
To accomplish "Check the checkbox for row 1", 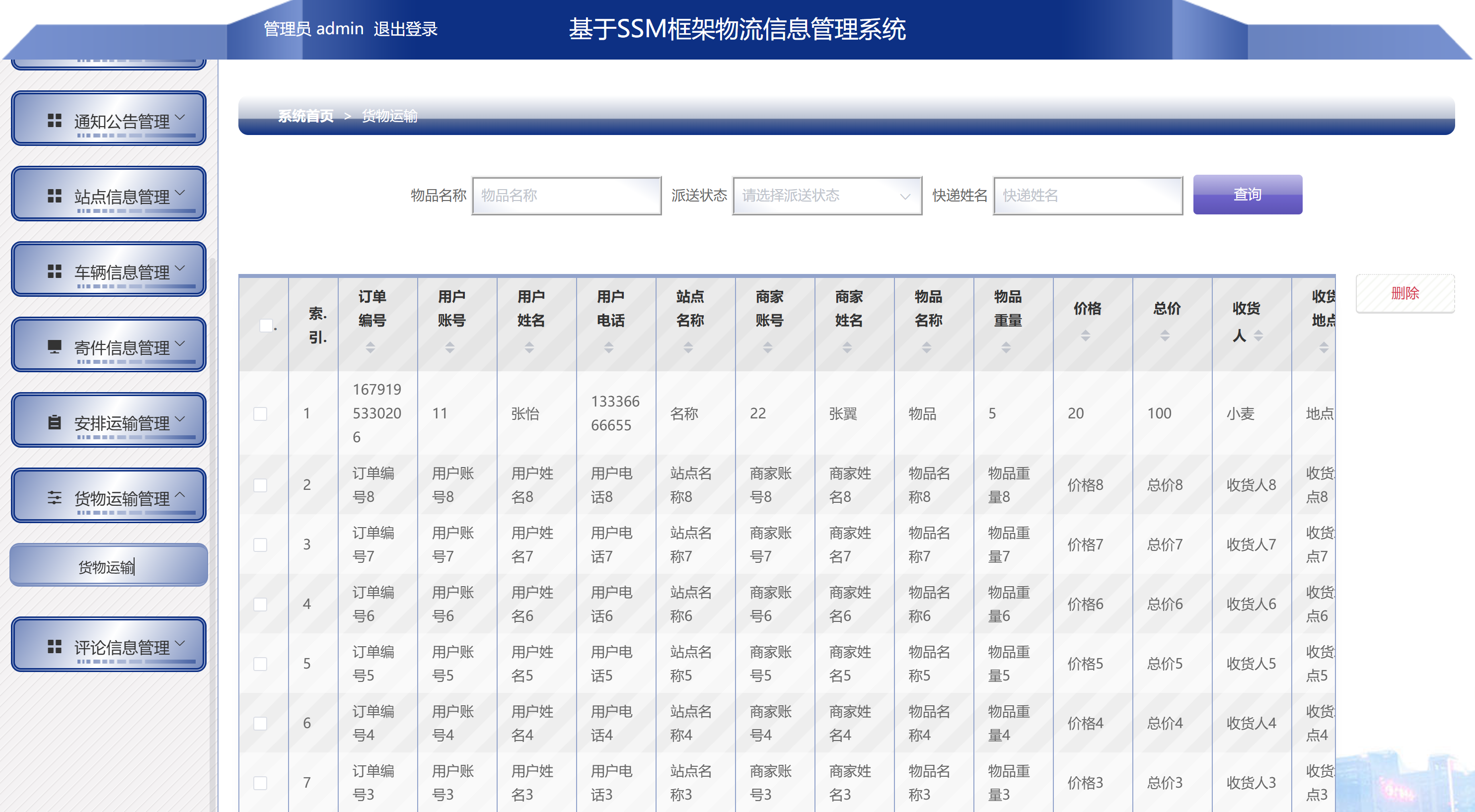I will tap(260, 414).
